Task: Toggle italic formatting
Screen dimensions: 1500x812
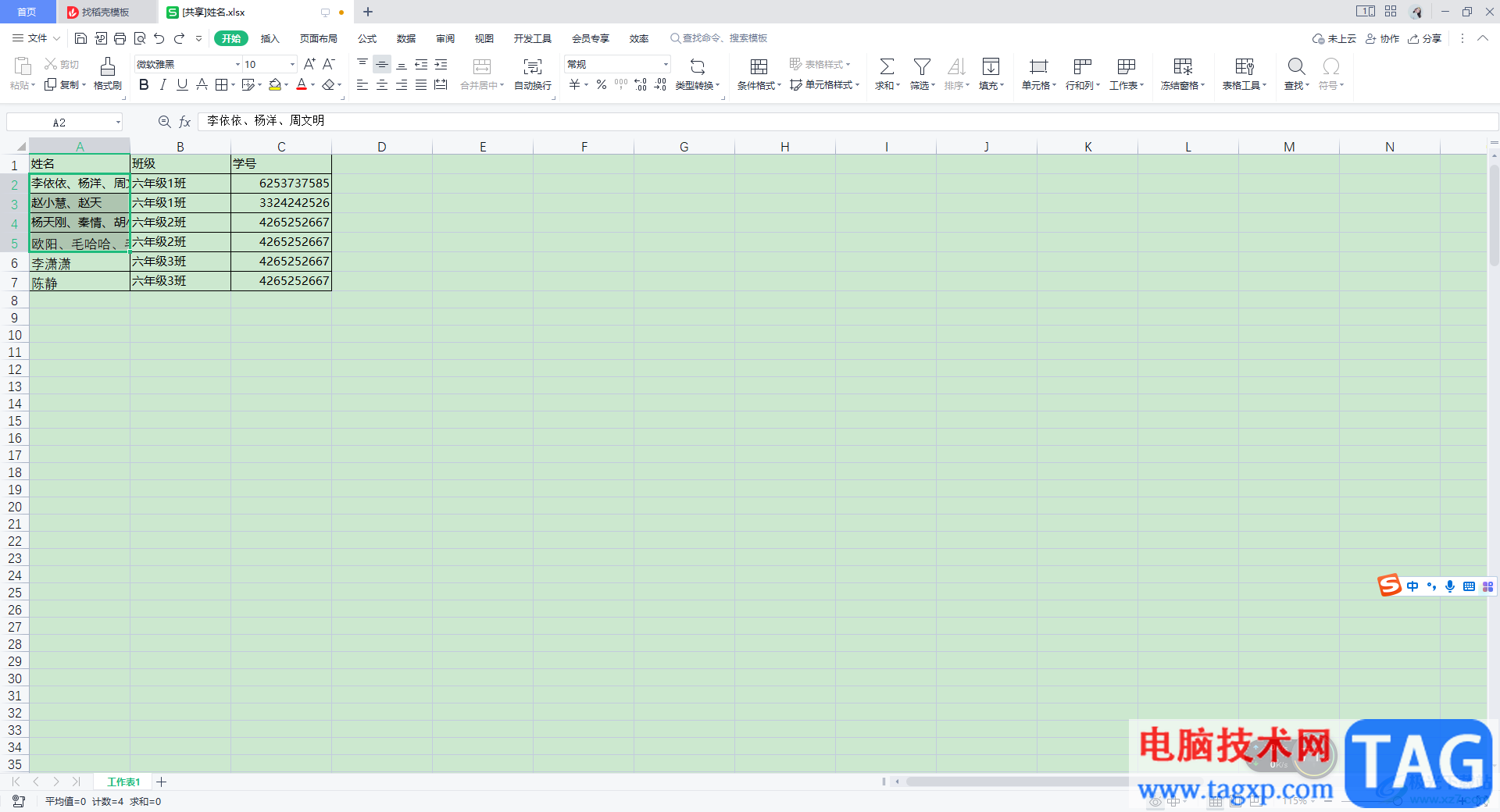Action: coord(163,84)
